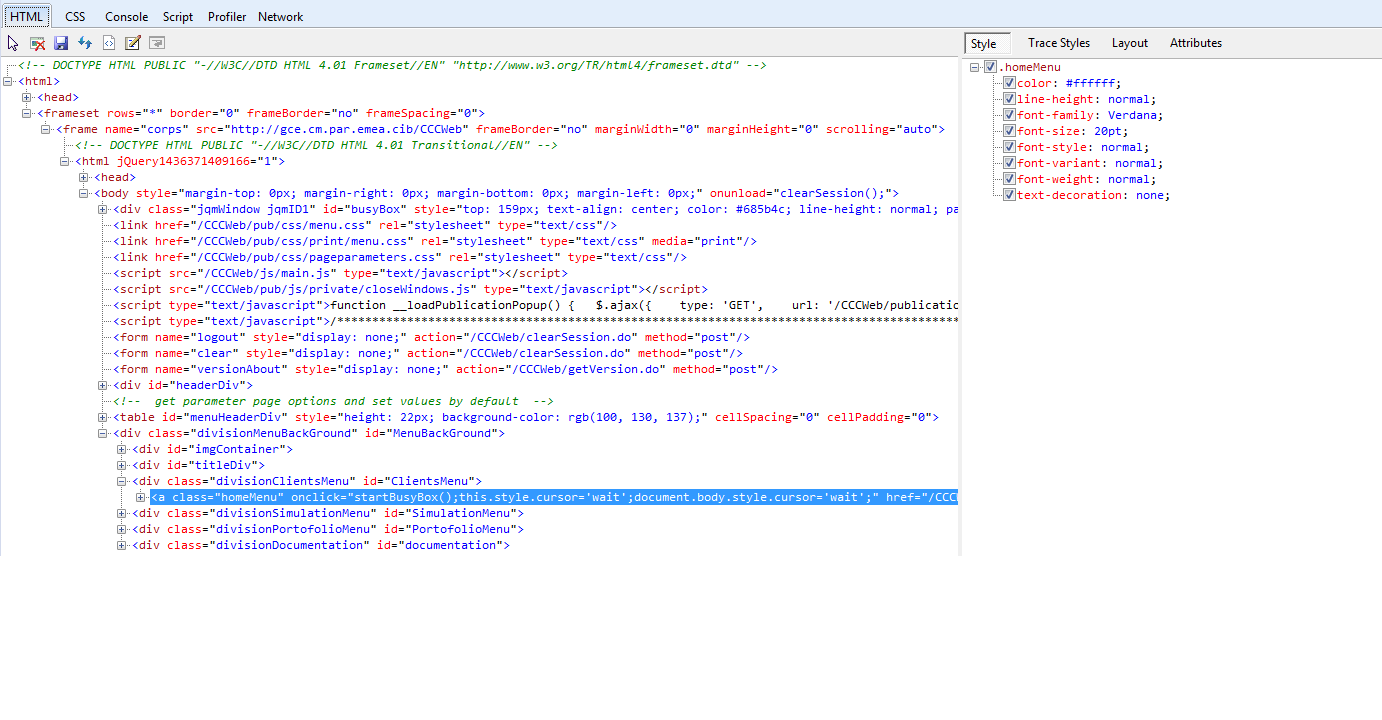Open the Profiler tab

(x=227, y=16)
